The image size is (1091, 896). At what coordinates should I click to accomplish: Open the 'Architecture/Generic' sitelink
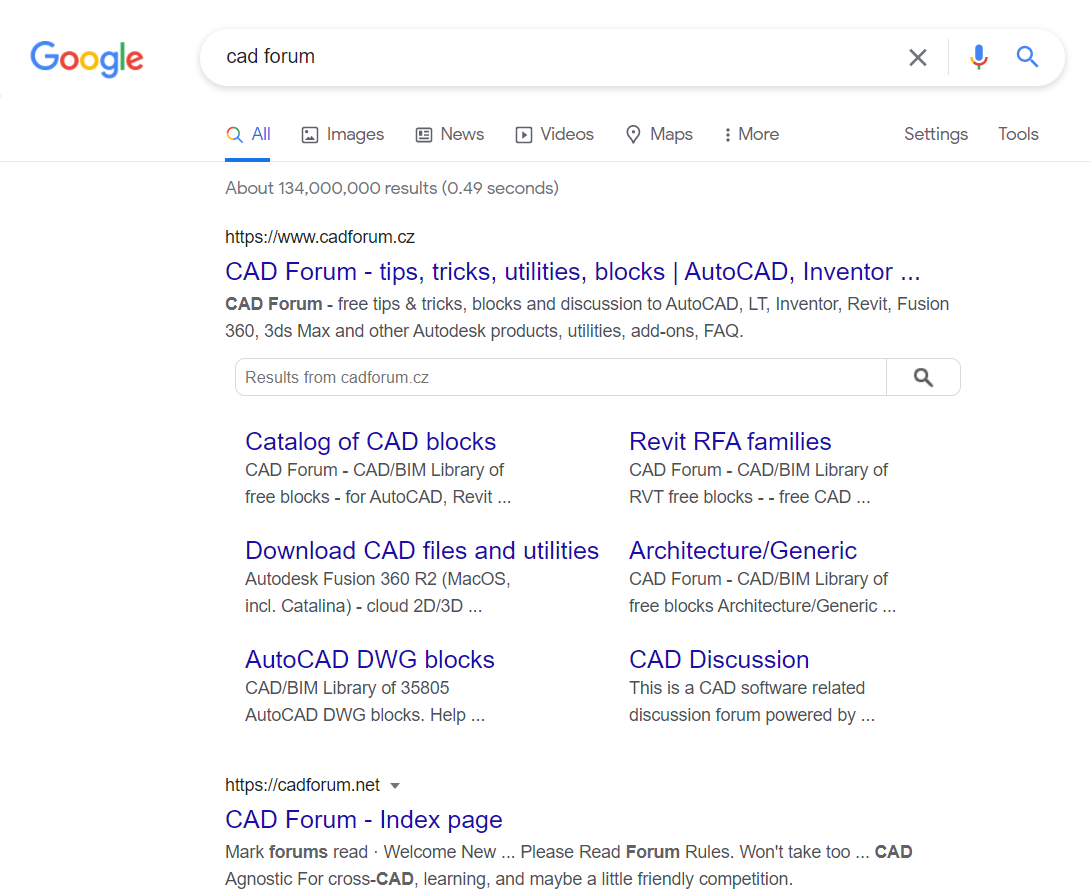coord(742,551)
